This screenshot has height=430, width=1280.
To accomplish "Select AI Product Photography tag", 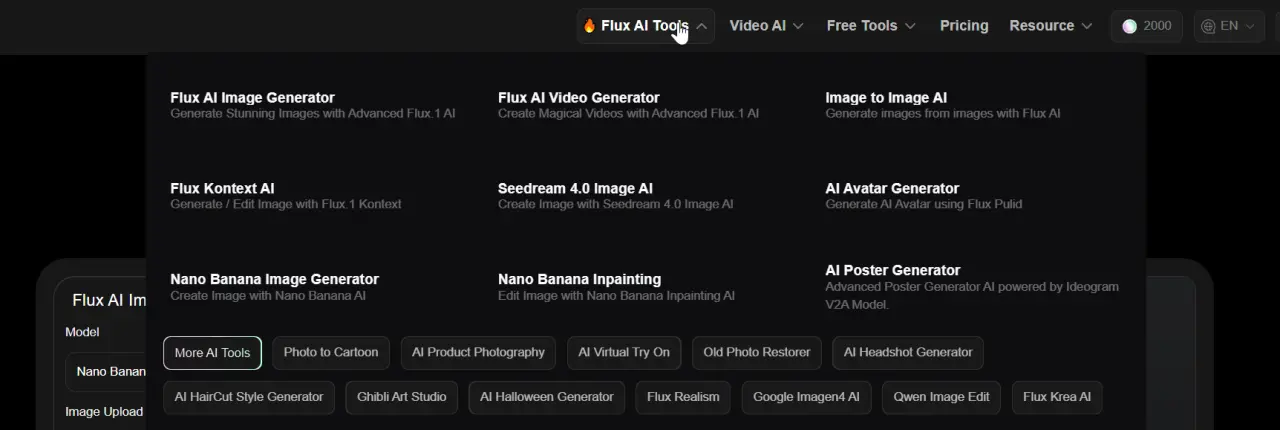I will point(478,353).
